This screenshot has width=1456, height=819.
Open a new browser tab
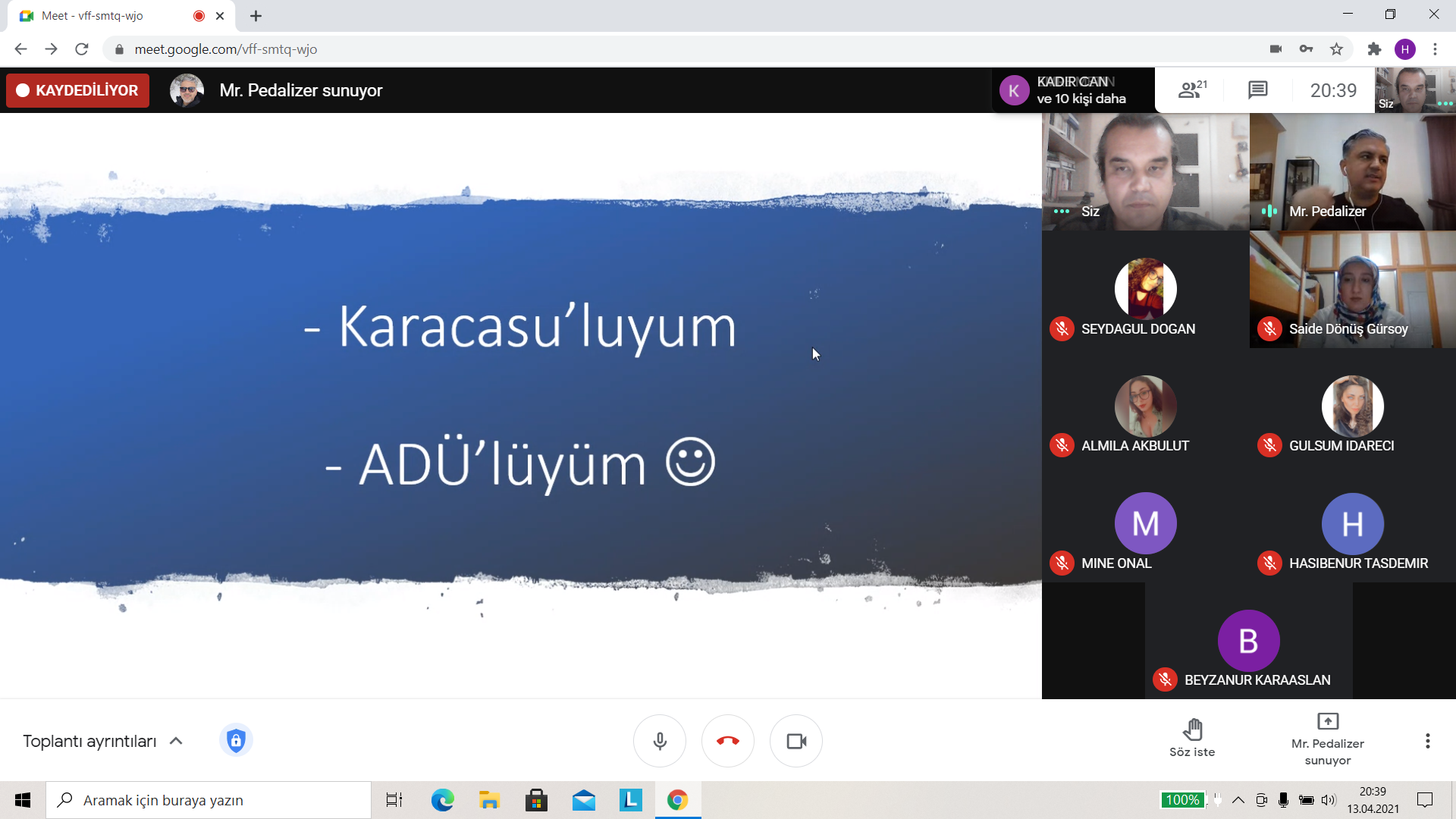(x=256, y=16)
